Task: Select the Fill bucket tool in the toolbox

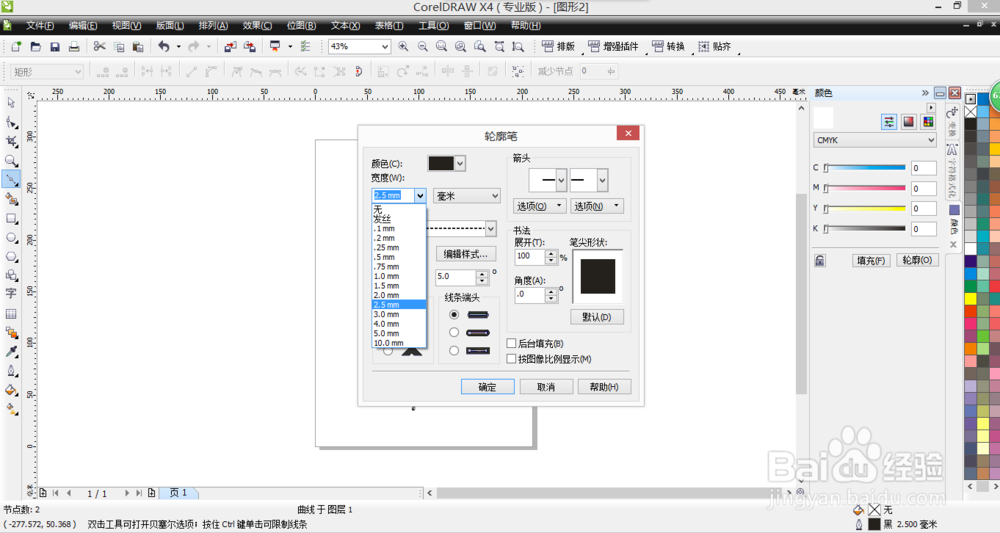Action: pyautogui.click(x=11, y=390)
